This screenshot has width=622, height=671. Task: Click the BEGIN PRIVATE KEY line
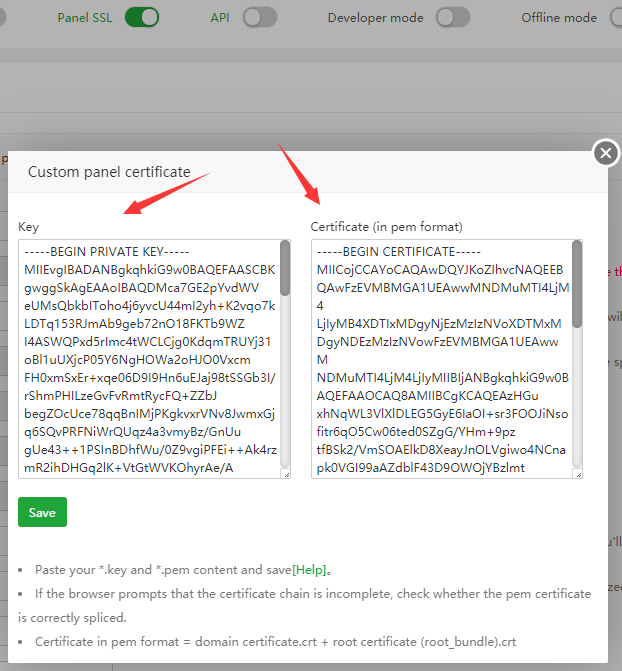pos(107,252)
